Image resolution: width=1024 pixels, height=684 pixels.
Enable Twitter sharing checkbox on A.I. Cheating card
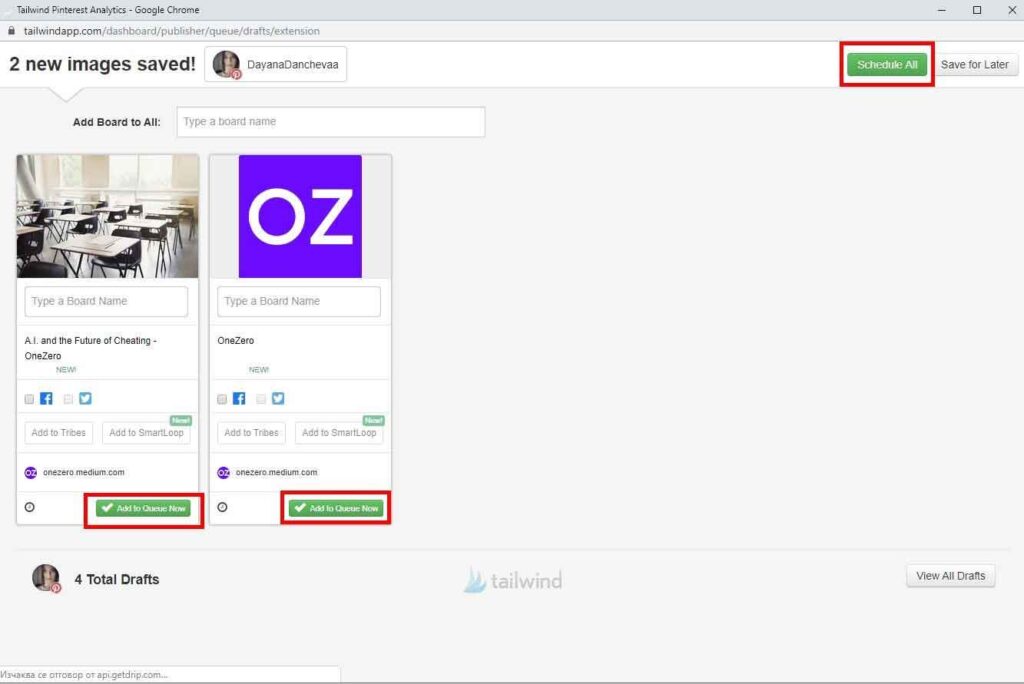coord(68,399)
